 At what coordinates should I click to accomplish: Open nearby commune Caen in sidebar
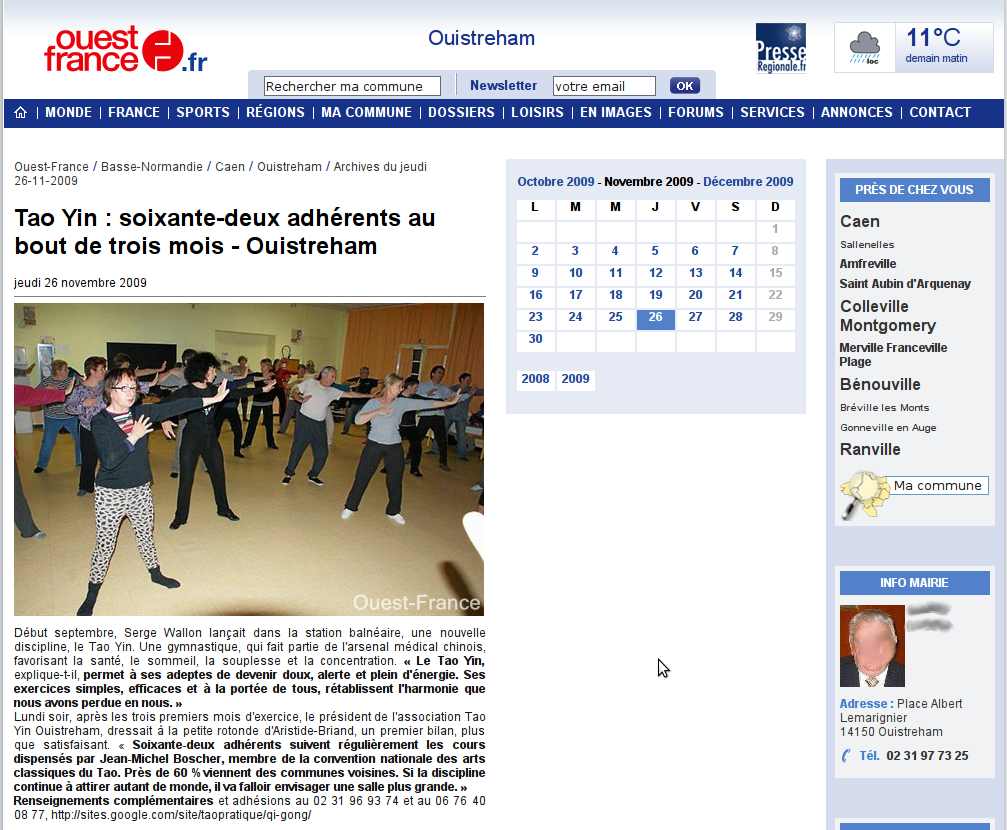point(859,222)
